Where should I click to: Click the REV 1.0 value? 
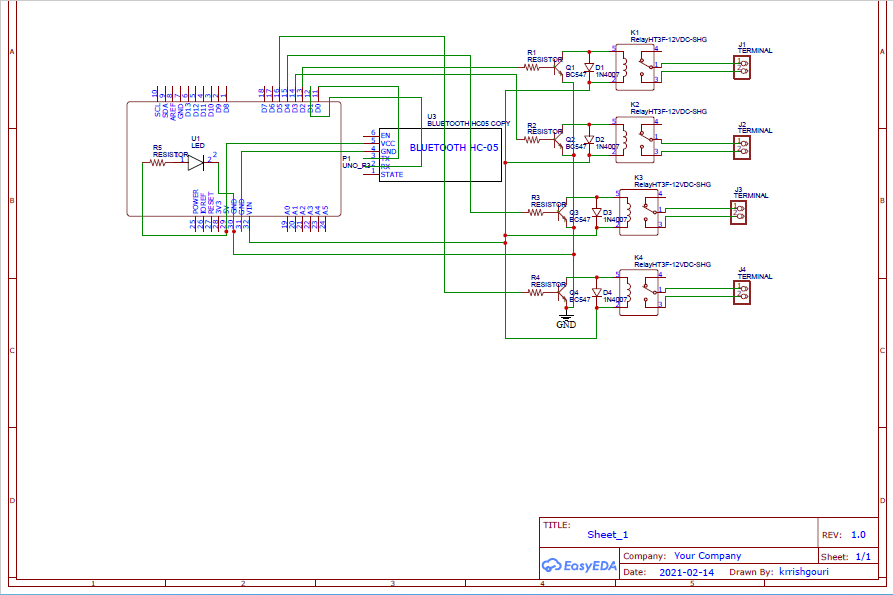[858, 535]
